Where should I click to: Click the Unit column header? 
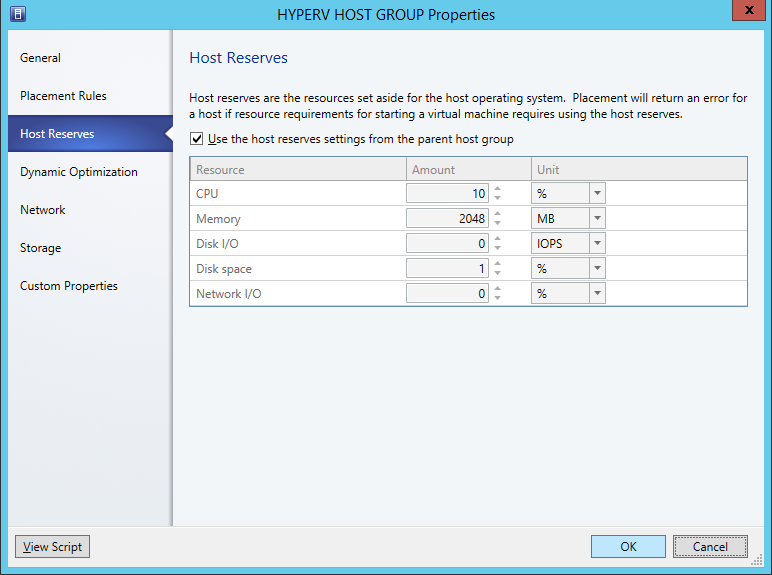(x=639, y=169)
